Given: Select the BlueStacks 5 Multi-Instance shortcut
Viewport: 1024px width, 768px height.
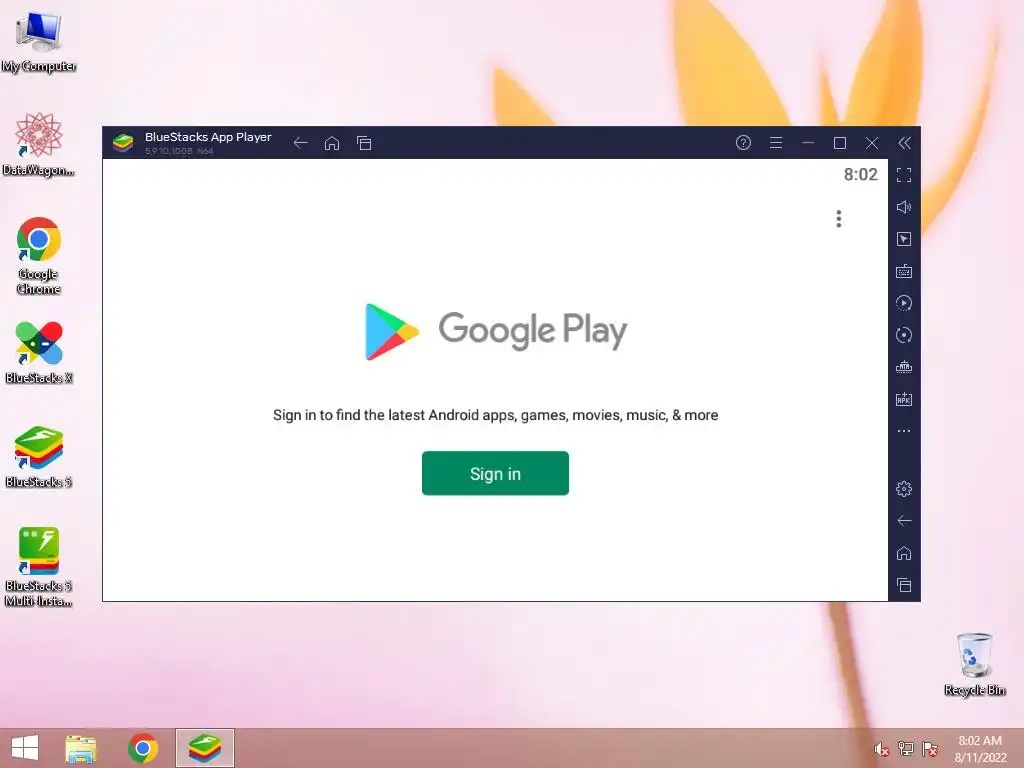Looking at the screenshot, I should coord(39,567).
